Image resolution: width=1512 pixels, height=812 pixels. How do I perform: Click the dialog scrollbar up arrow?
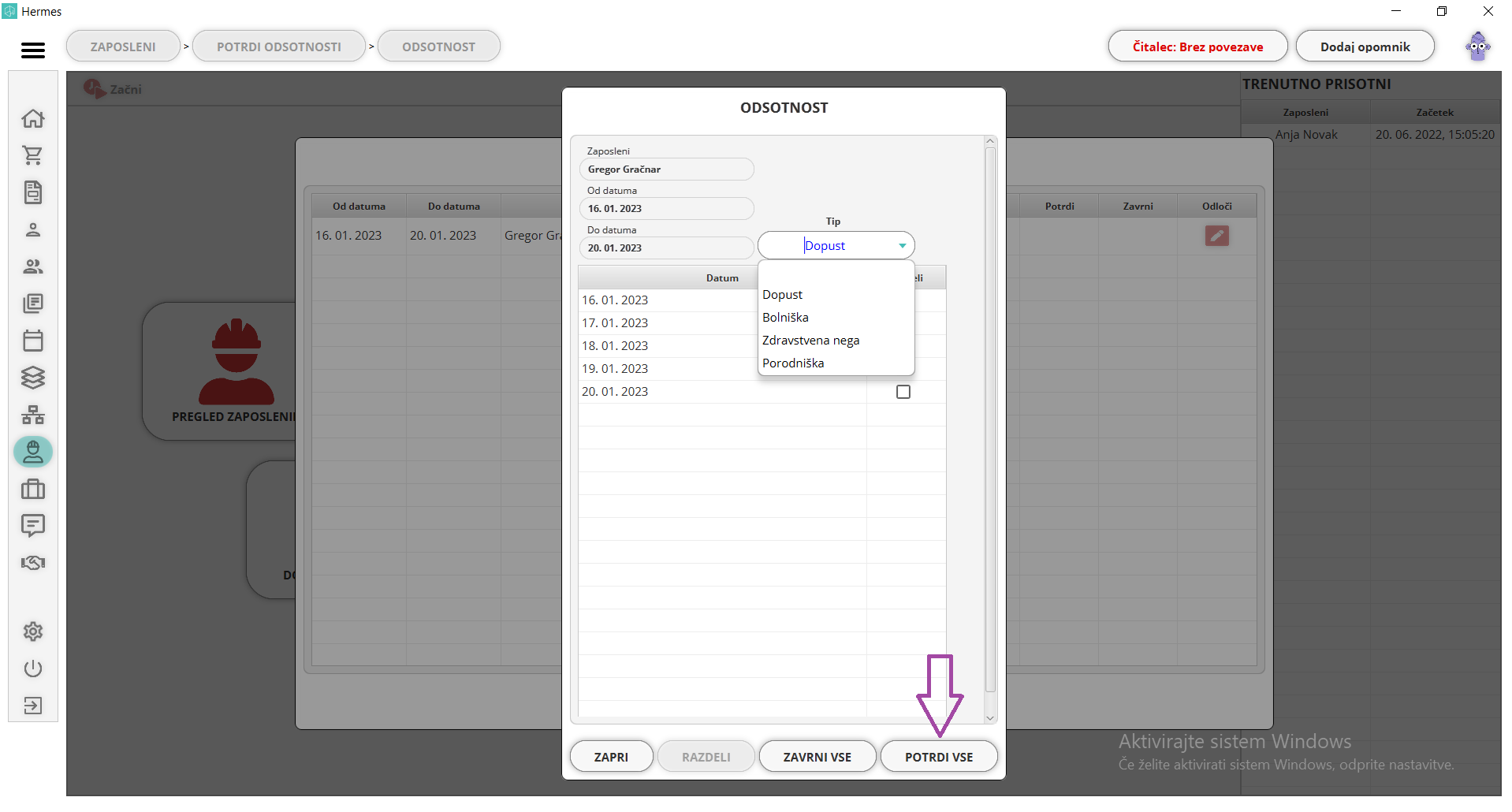click(991, 142)
